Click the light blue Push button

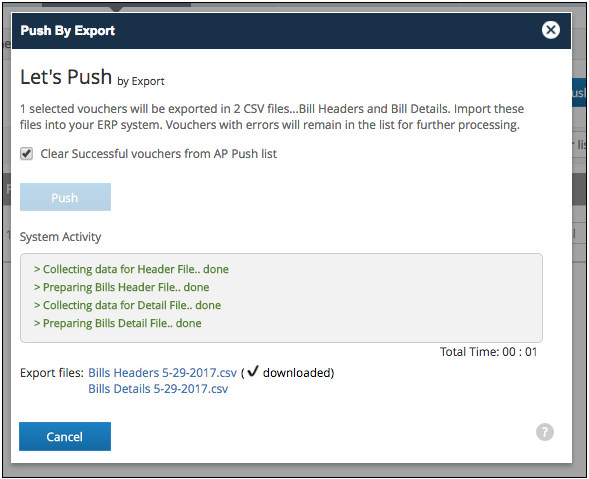click(x=65, y=197)
